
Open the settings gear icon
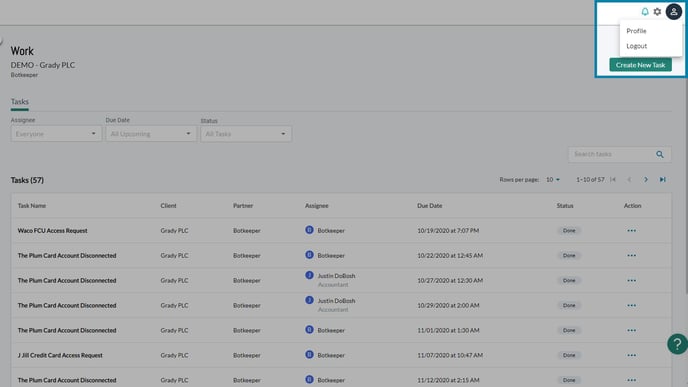(657, 12)
